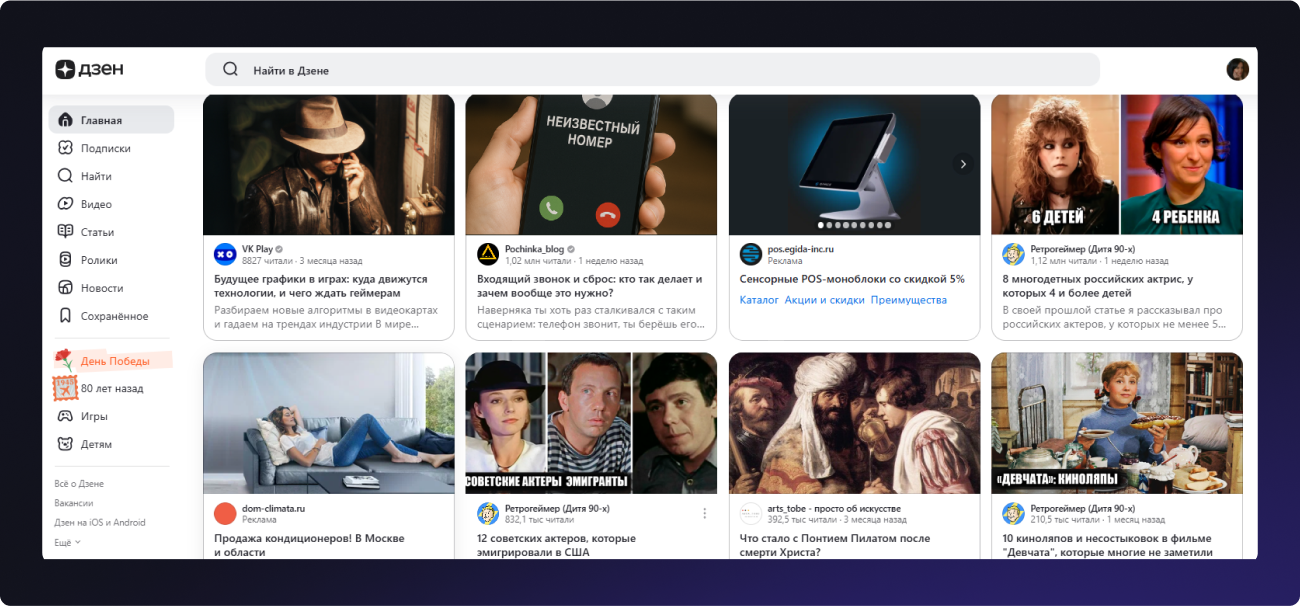Open the "Вакансии" footer link

tap(73, 503)
